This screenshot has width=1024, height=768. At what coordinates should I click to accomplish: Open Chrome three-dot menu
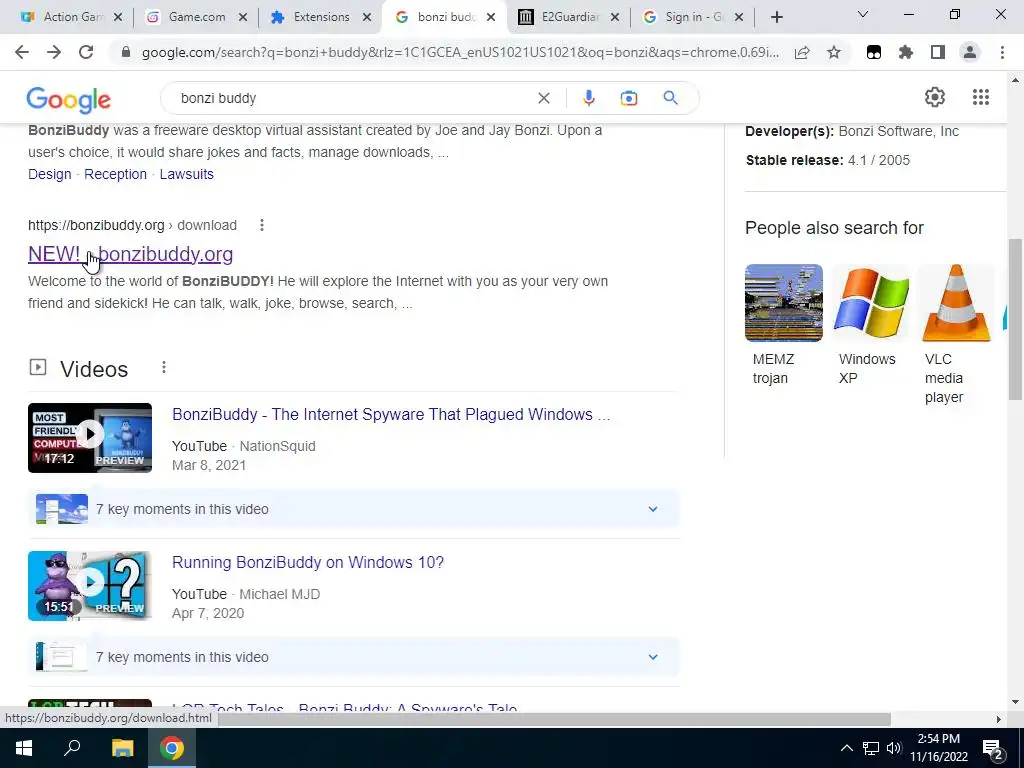[x=1002, y=52]
